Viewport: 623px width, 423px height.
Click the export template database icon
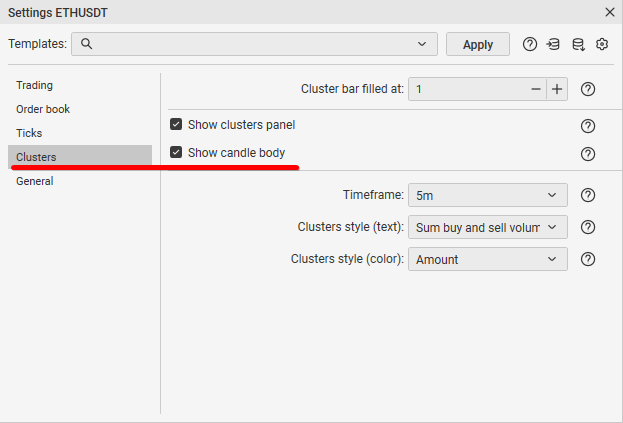(578, 44)
